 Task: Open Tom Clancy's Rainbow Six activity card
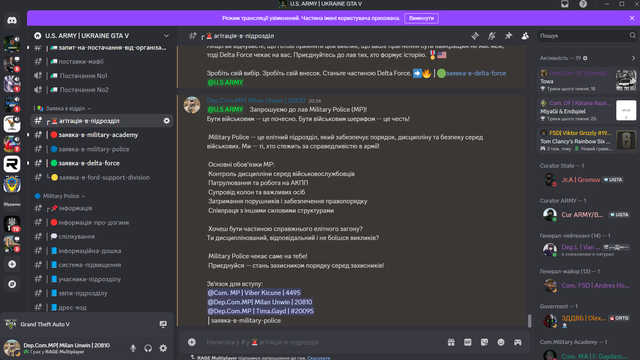tap(587, 141)
